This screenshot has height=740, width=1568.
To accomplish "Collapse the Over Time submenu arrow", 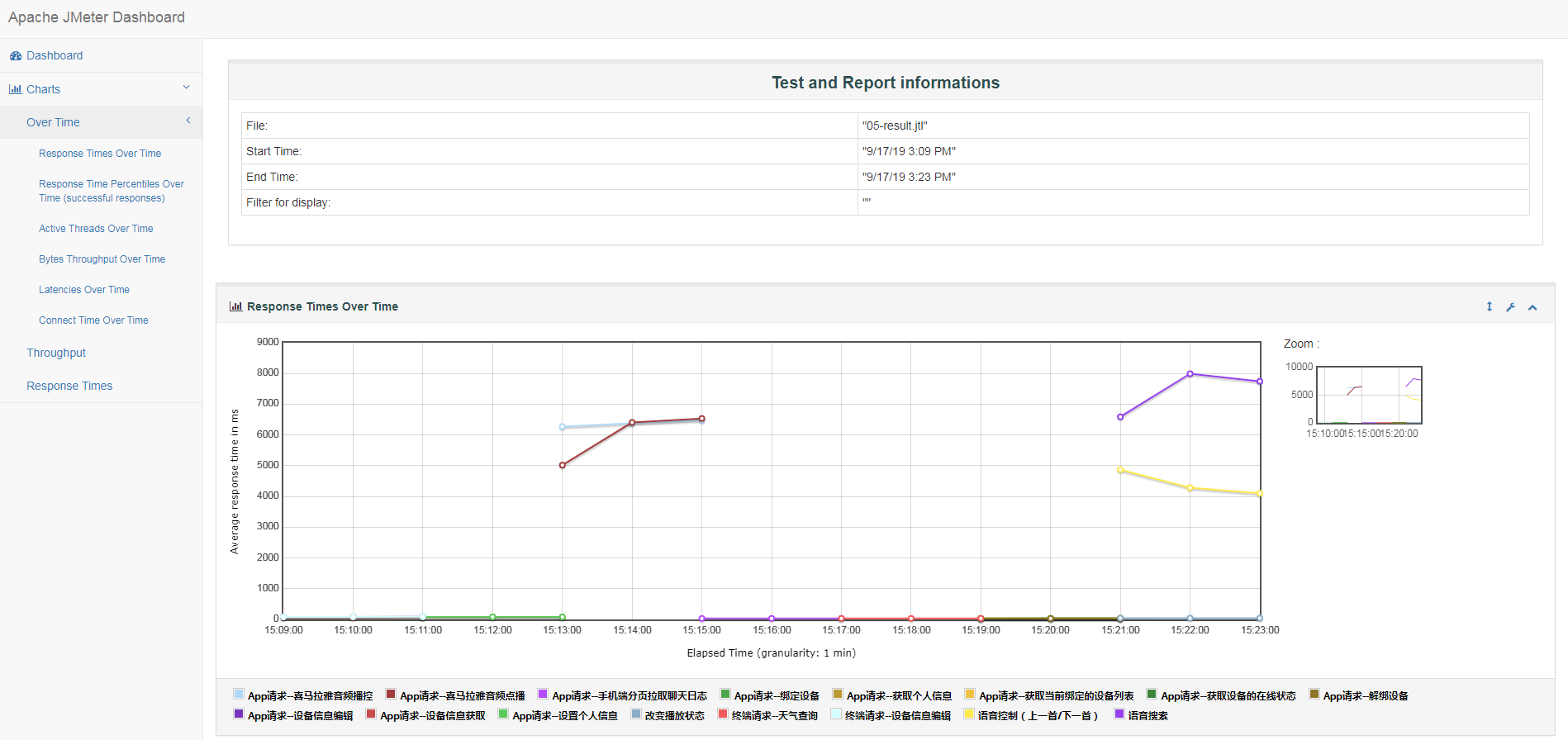I will coord(188,121).
